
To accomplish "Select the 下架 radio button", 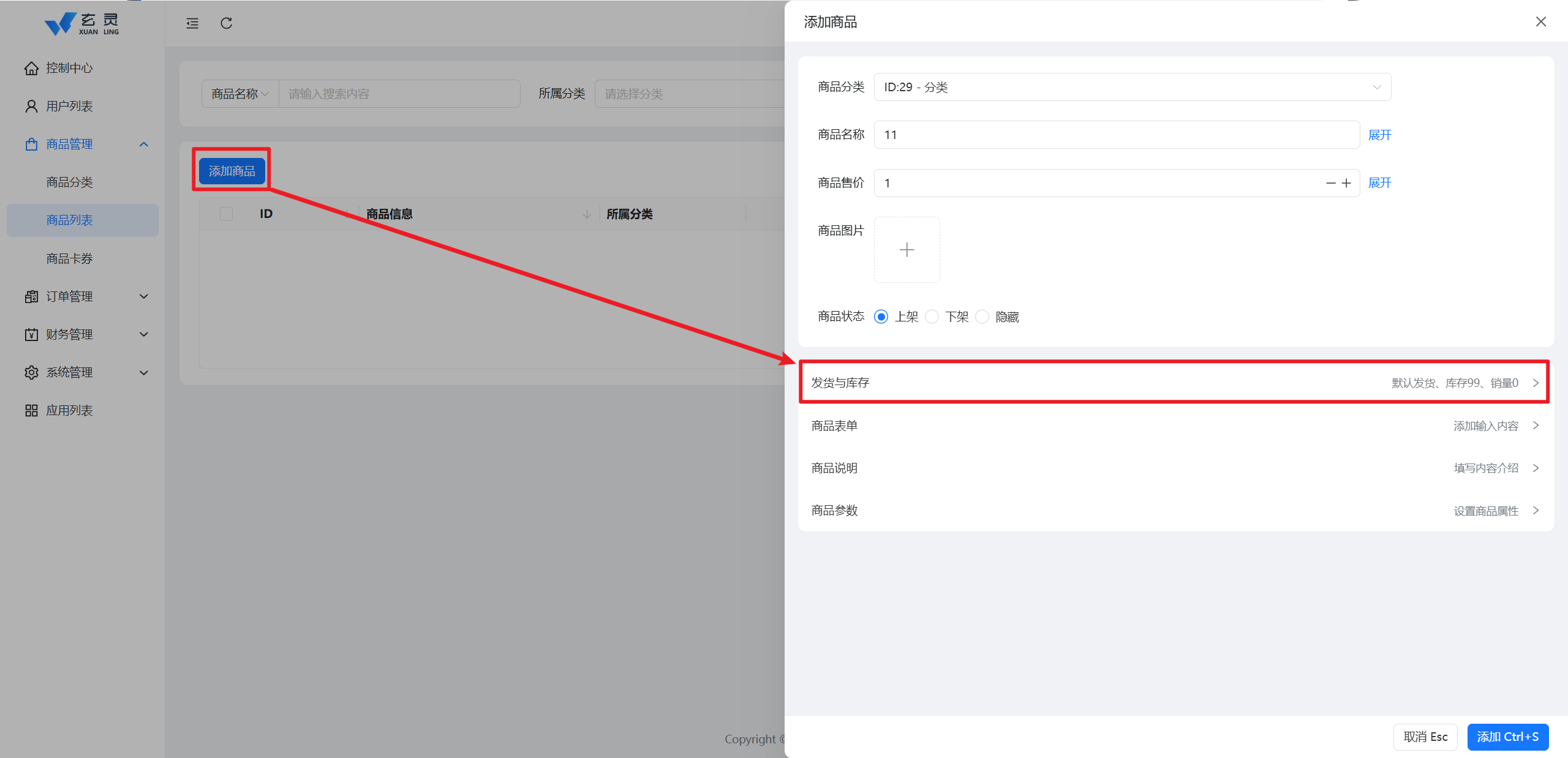I will click(x=932, y=317).
